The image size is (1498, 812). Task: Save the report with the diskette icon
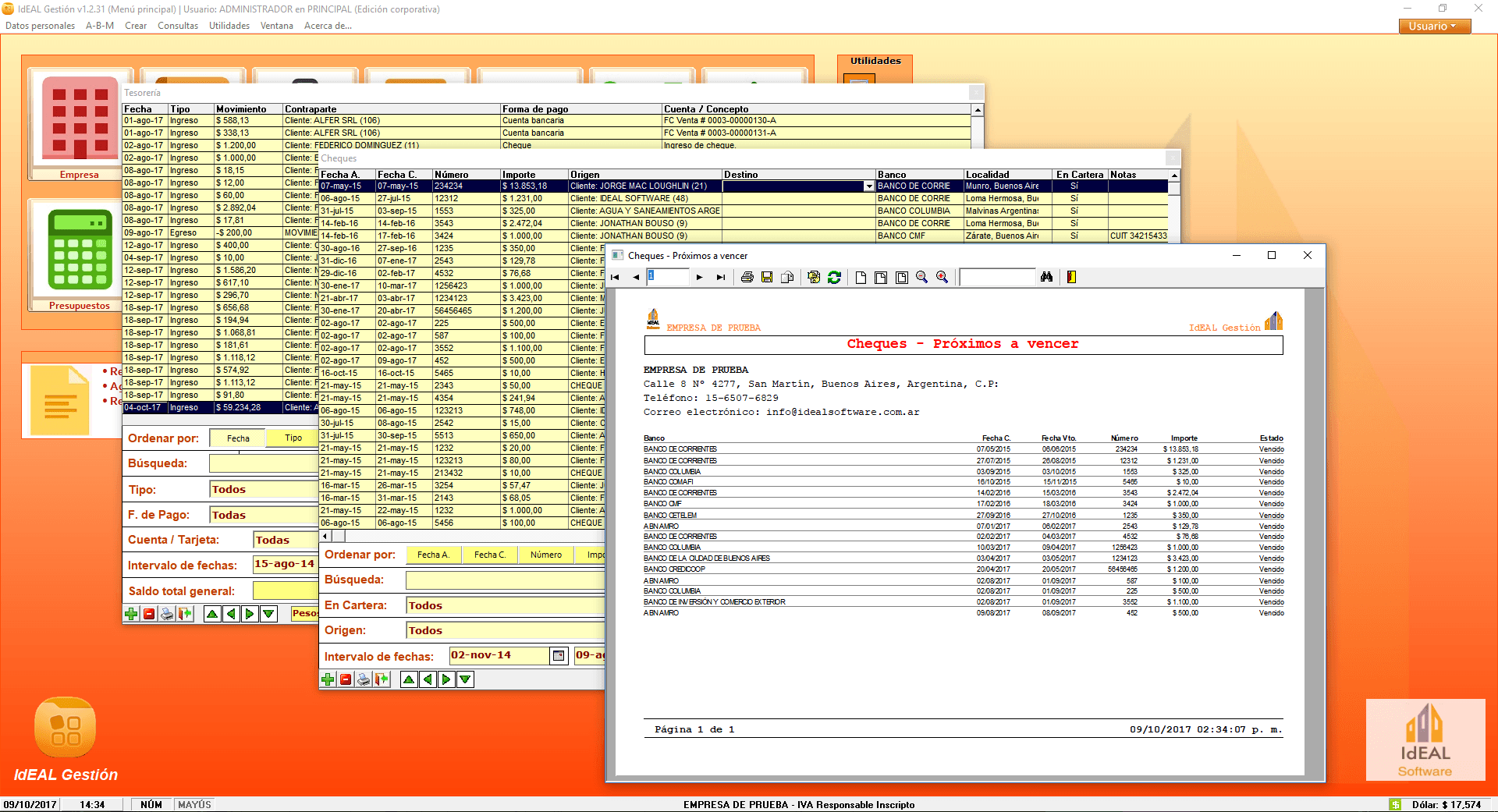(767, 277)
